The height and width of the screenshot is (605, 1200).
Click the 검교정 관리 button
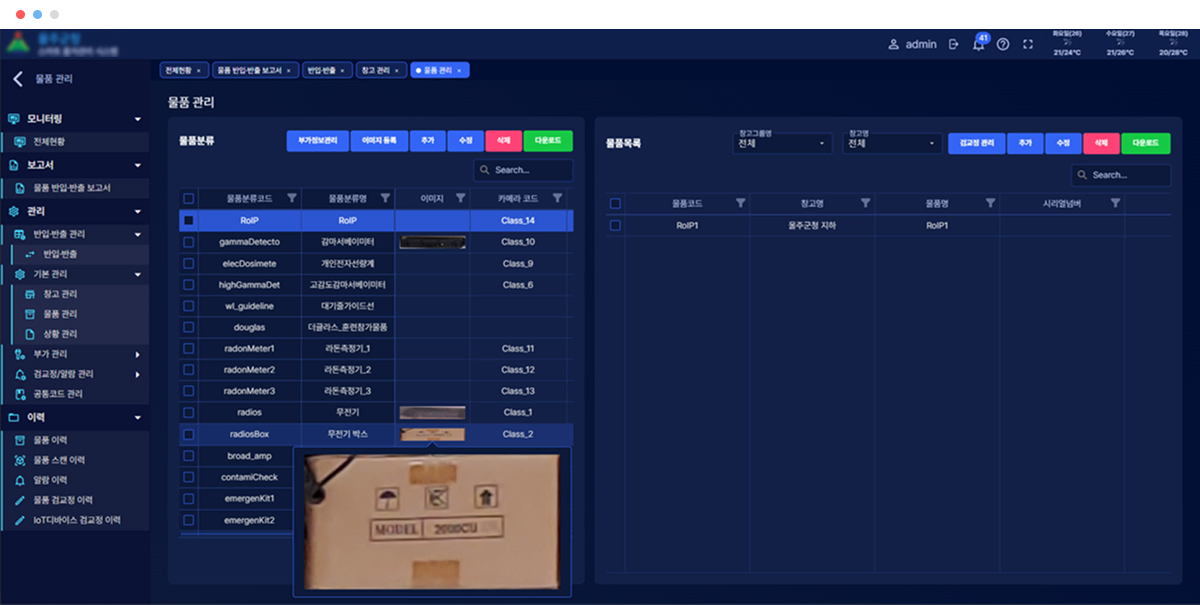pos(975,143)
